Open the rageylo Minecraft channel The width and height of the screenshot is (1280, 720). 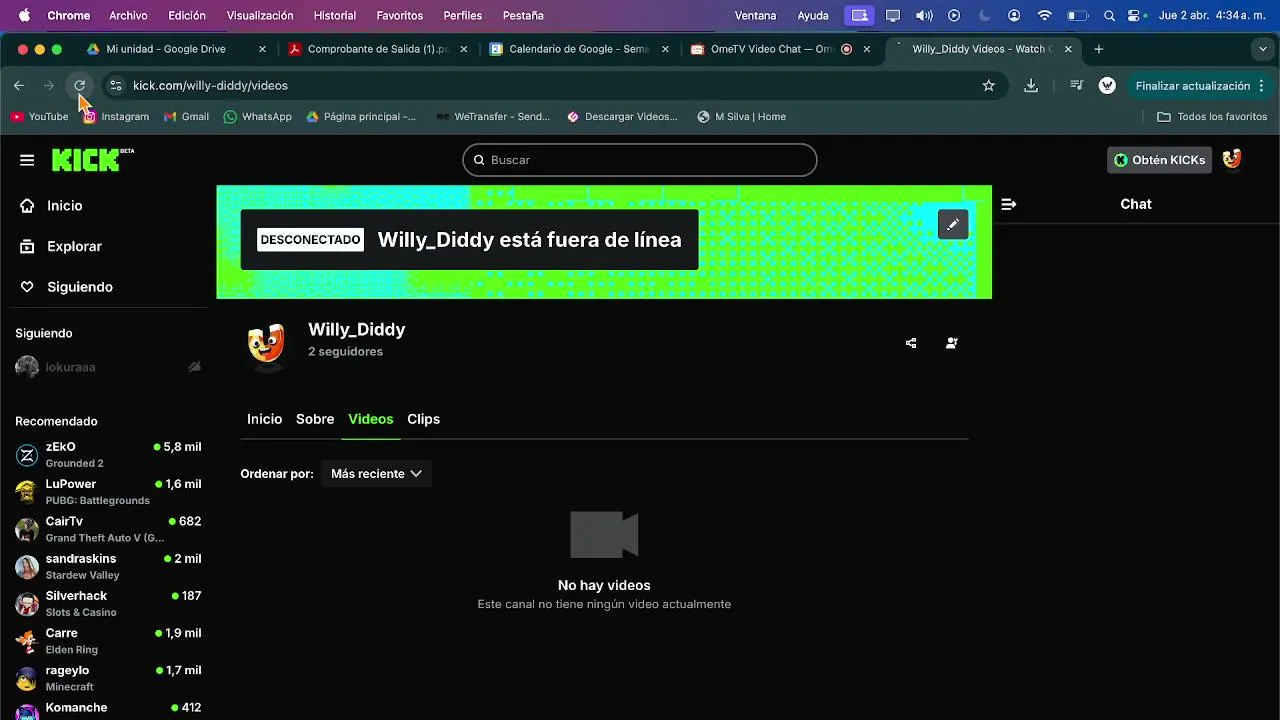[x=108, y=678]
